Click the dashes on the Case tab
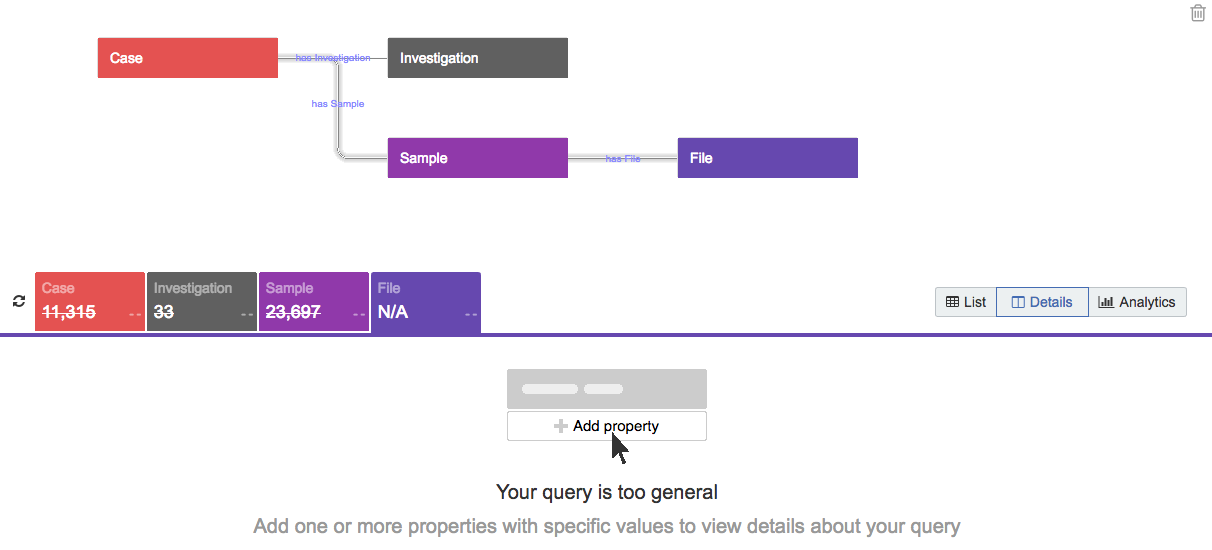This screenshot has height=550, width=1212. coord(136,313)
